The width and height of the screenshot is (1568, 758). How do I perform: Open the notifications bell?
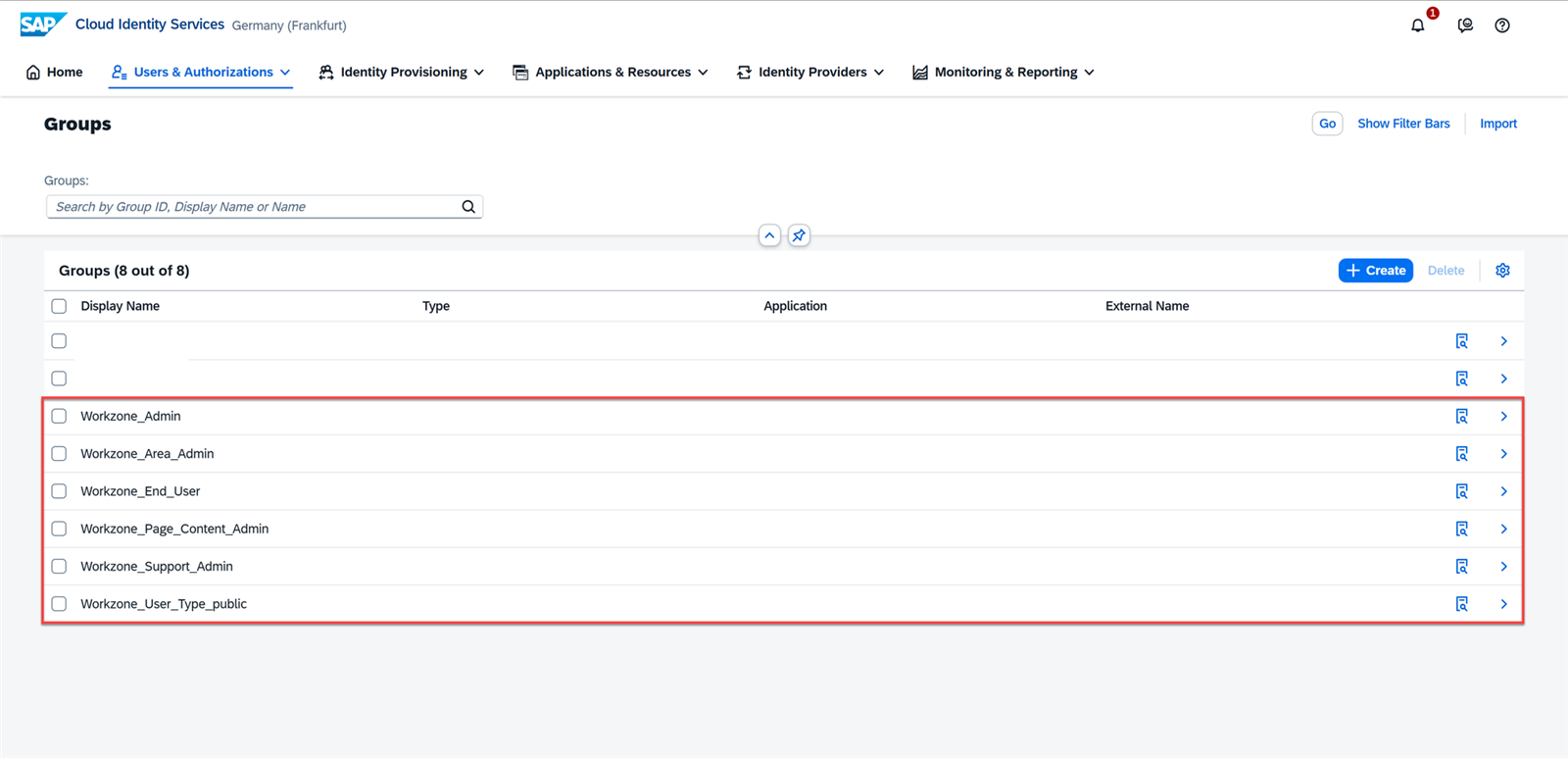coord(1418,25)
